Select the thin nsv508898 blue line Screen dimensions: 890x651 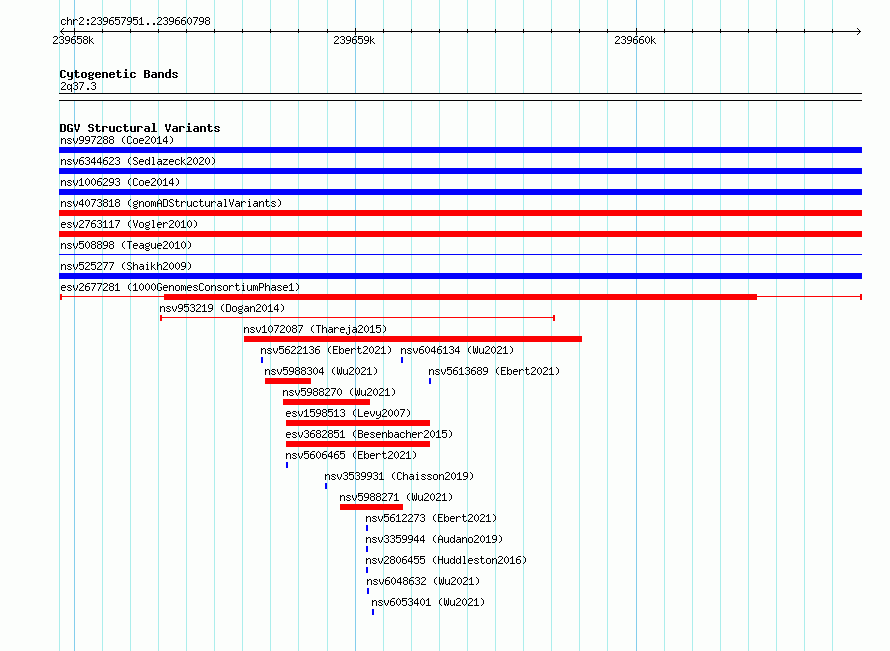point(460,254)
